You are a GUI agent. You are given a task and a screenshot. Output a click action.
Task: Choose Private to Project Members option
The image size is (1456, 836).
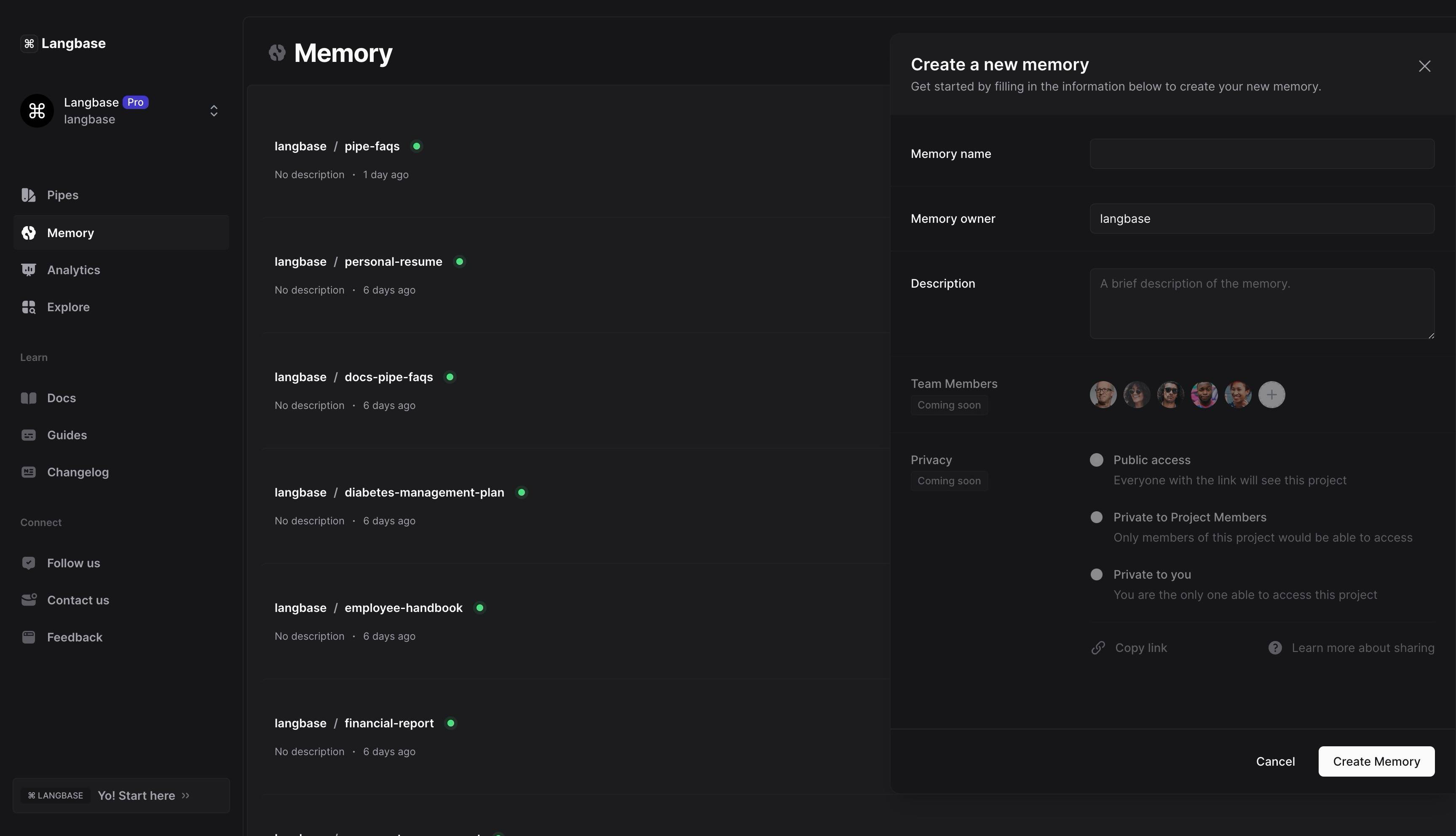pos(1097,517)
